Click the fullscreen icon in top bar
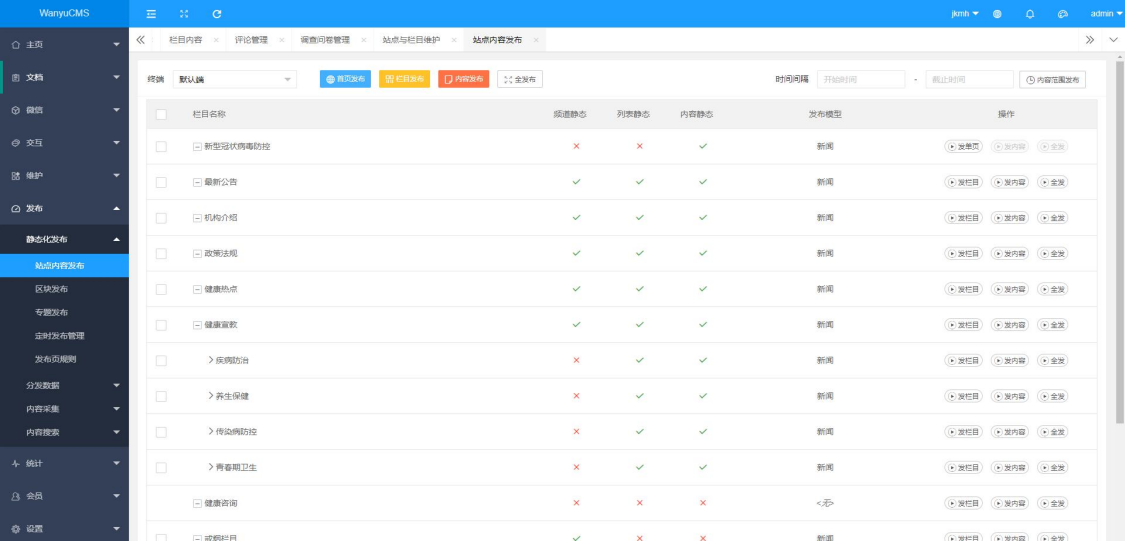Screen dimensions: 1125x541 (184, 14)
